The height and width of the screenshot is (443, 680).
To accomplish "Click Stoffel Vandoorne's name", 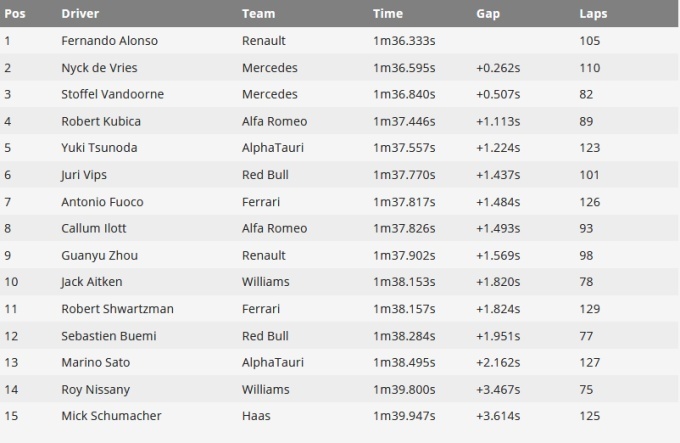I will [112, 94].
